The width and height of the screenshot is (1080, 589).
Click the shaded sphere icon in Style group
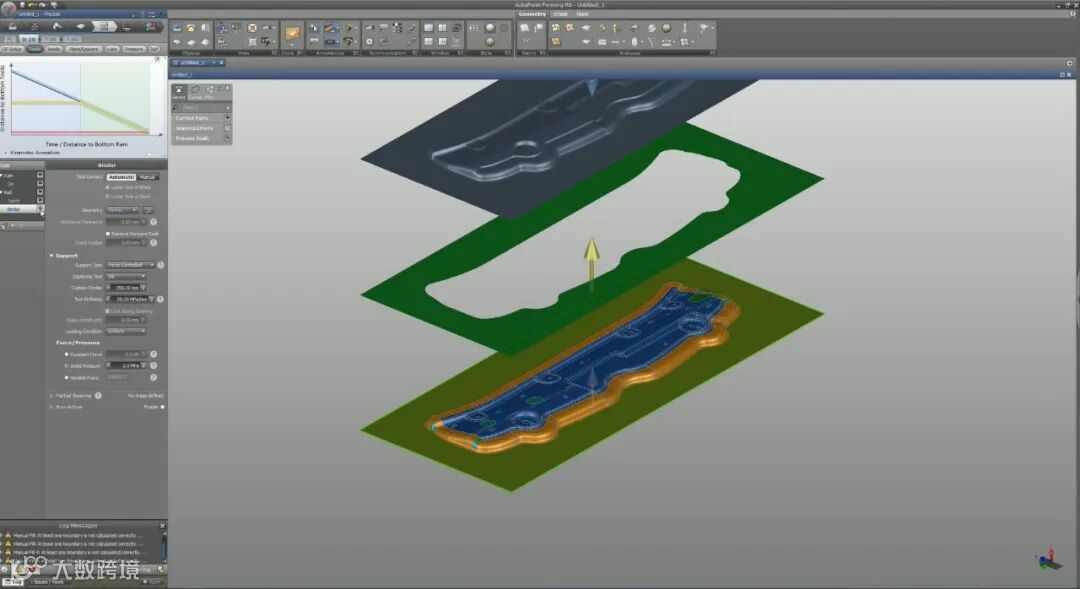point(490,28)
